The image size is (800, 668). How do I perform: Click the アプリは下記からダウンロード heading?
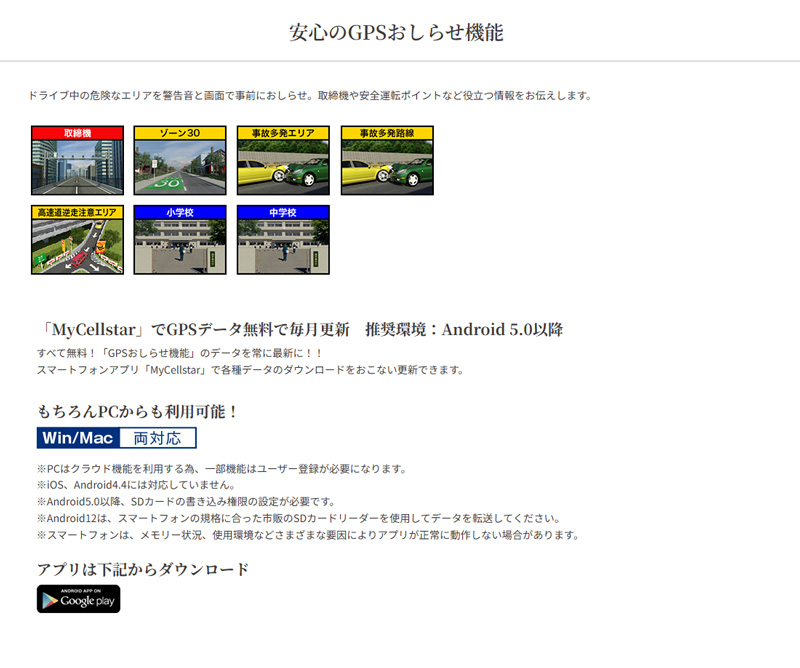click(x=142, y=569)
